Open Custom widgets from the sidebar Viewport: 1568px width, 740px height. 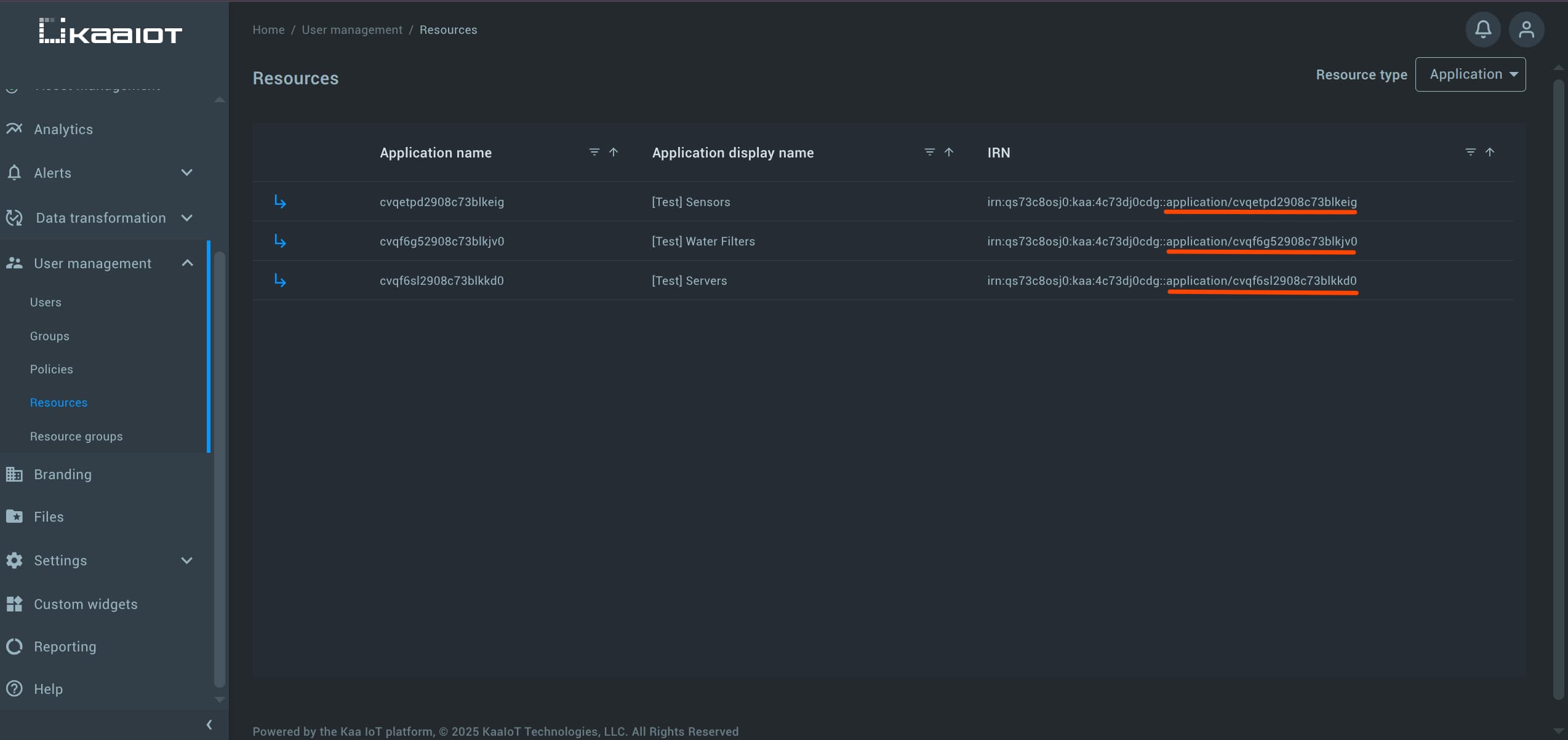[14, 603]
